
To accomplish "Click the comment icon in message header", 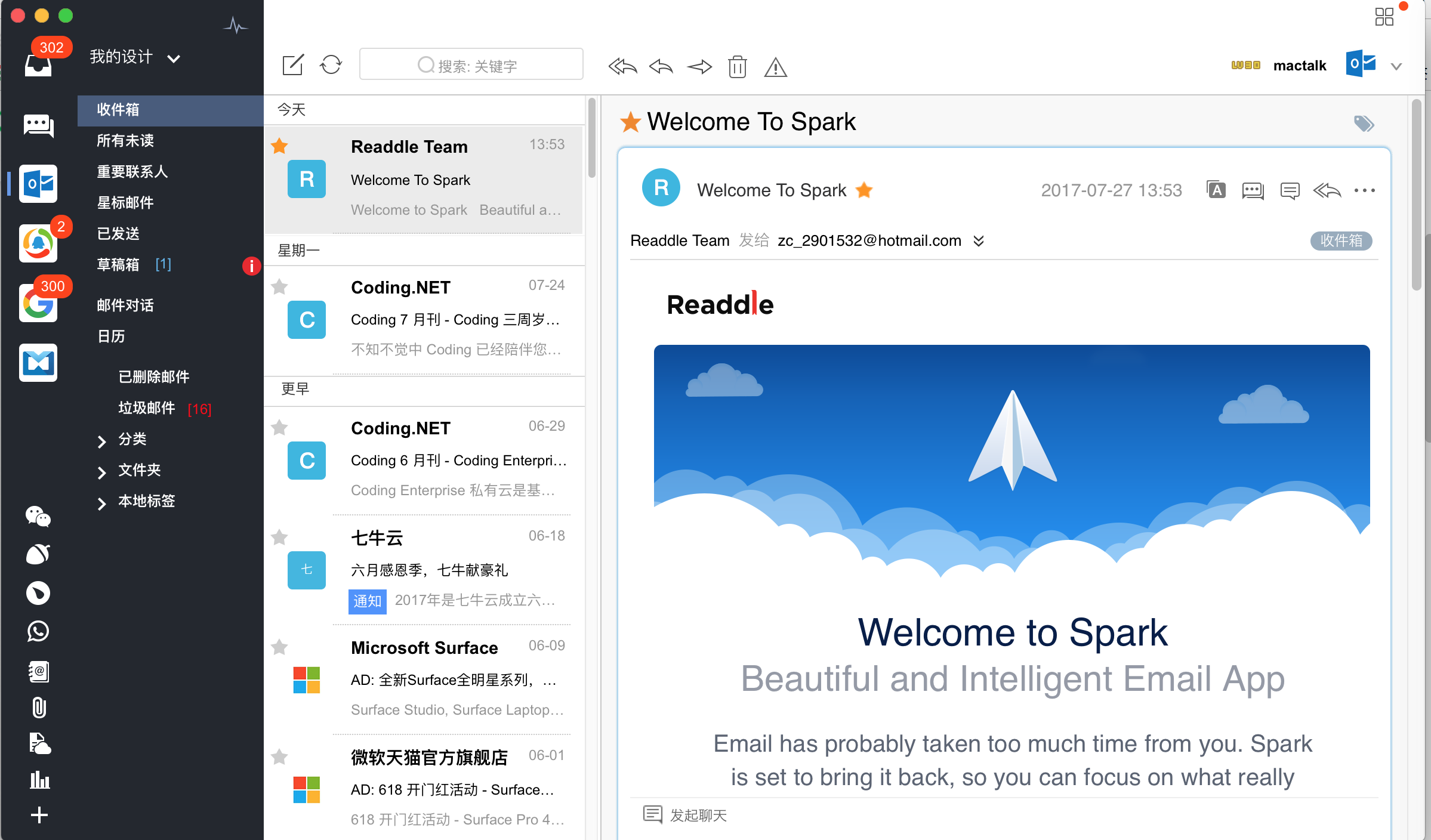I will pyautogui.click(x=1290, y=191).
